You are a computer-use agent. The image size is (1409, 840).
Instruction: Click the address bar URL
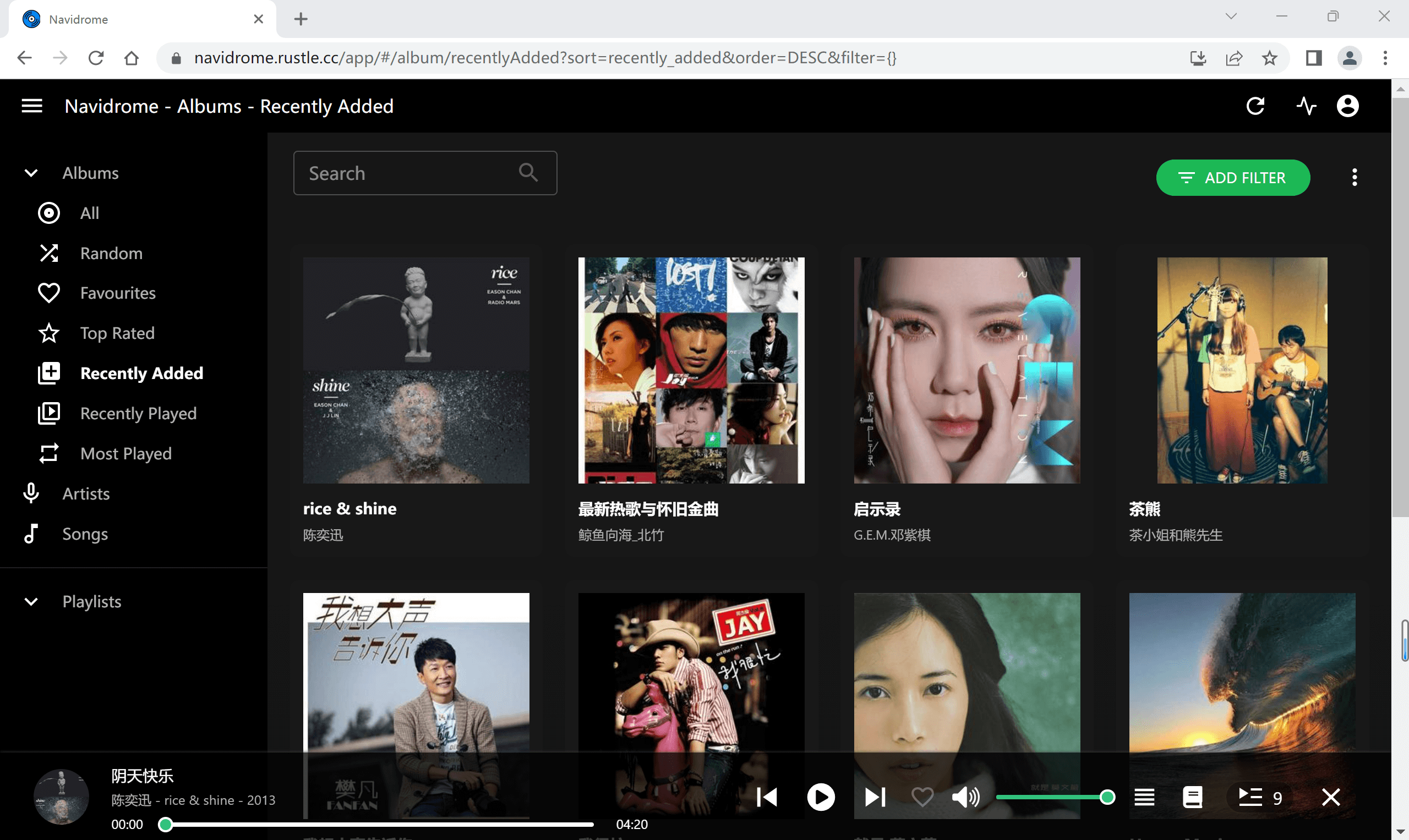545,58
